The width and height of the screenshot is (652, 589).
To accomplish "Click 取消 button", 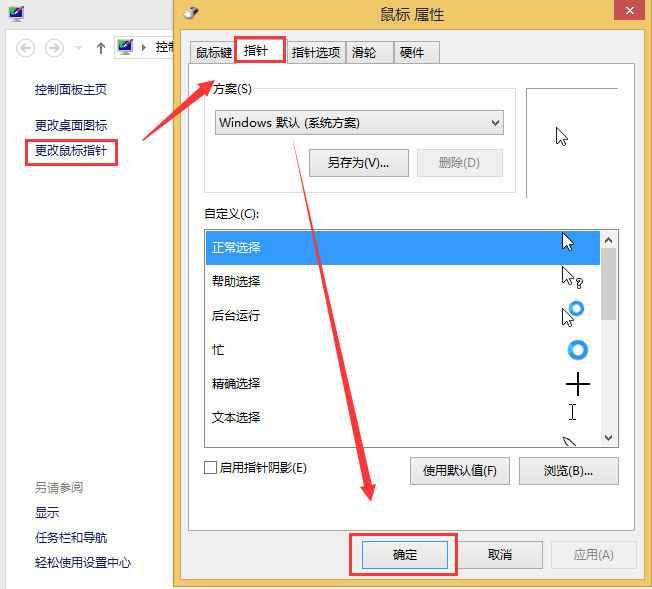I will [x=500, y=555].
